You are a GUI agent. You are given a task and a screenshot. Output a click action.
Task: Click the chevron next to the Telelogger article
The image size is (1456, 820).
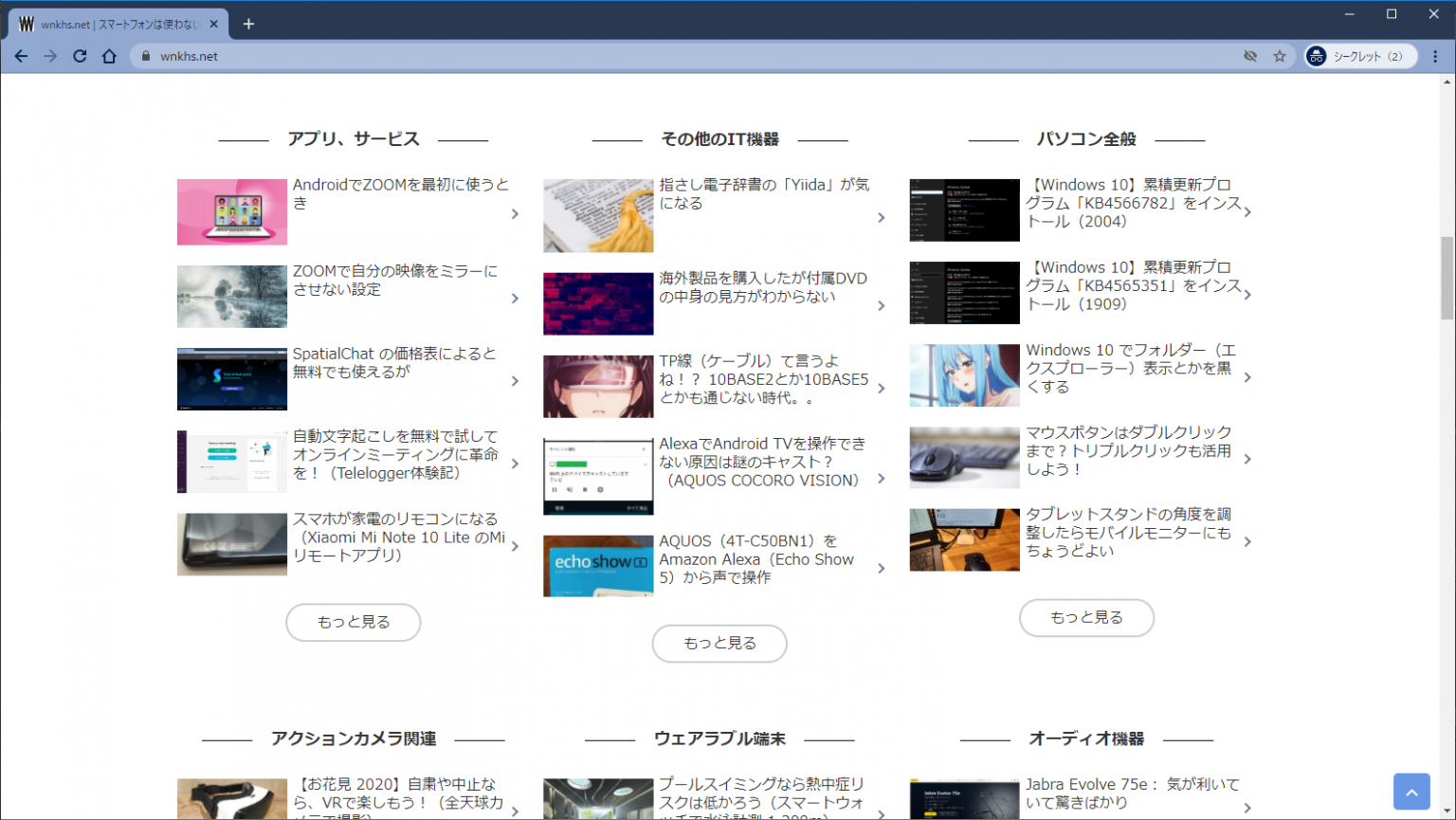click(x=515, y=462)
